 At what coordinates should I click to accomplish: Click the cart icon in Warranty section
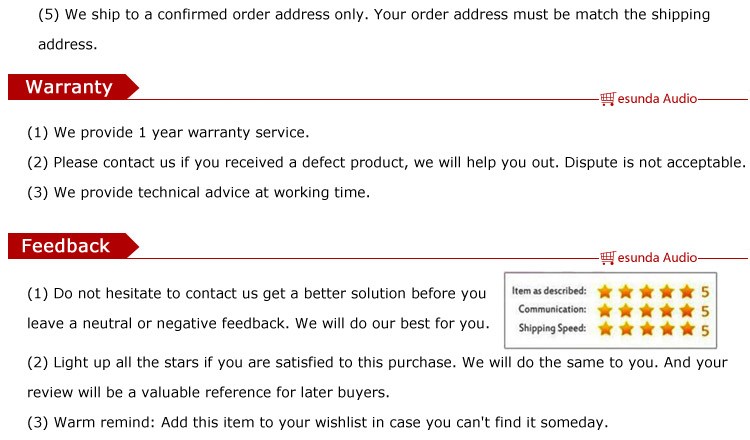click(607, 99)
